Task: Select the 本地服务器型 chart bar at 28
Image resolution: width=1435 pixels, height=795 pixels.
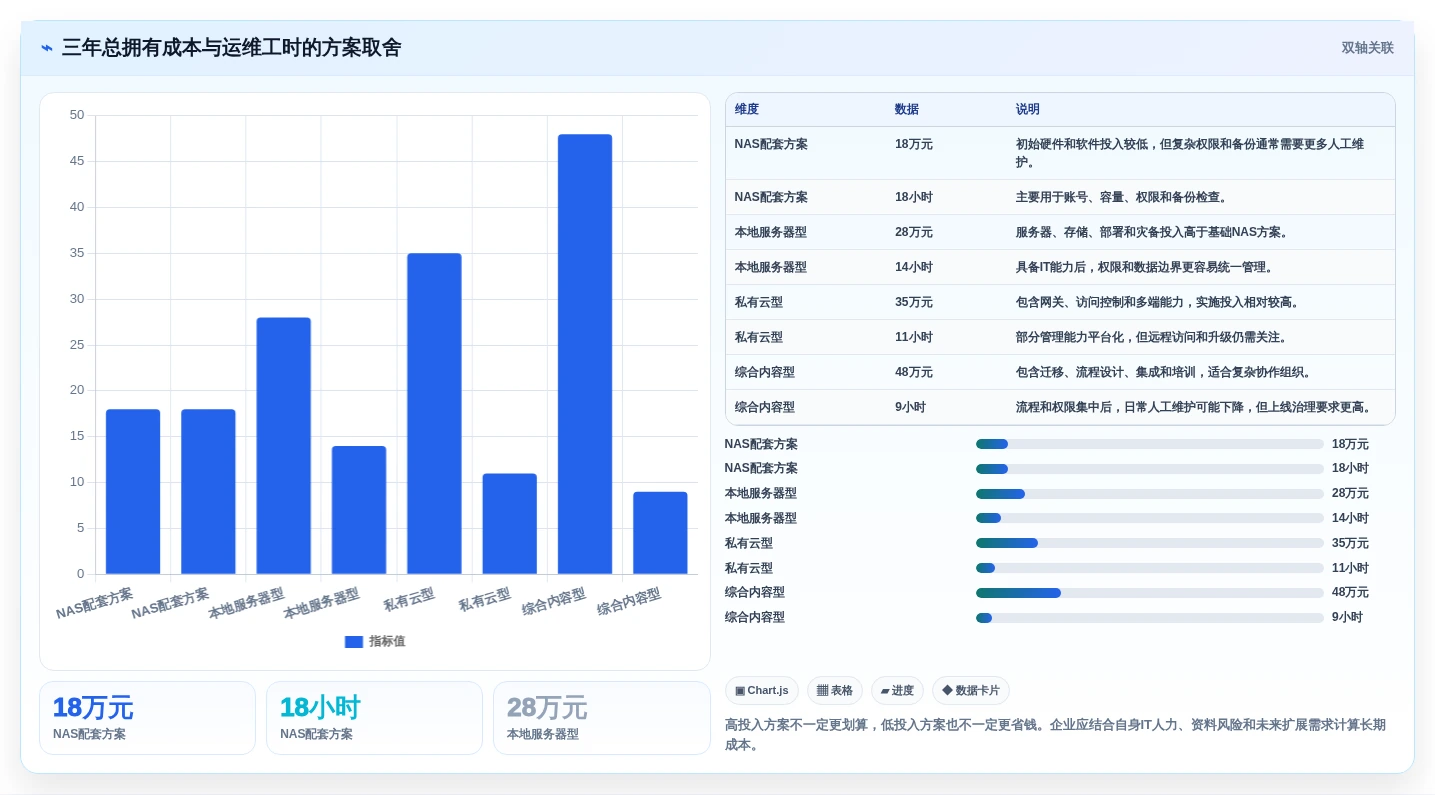Action: [283, 446]
